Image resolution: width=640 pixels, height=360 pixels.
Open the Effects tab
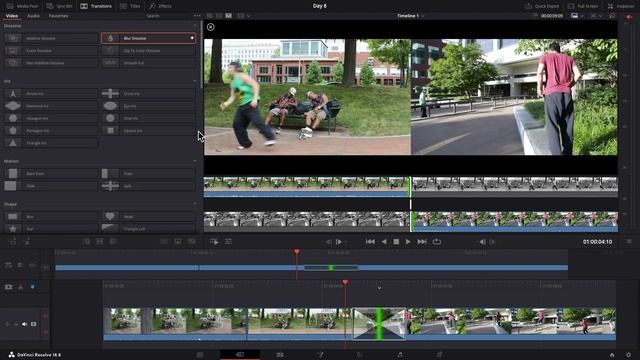(x=160, y=6)
